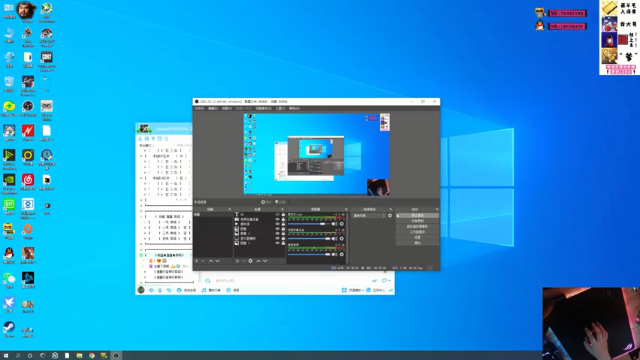Open the Help menu in OBS
640x360 pixels.
(x=294, y=108)
